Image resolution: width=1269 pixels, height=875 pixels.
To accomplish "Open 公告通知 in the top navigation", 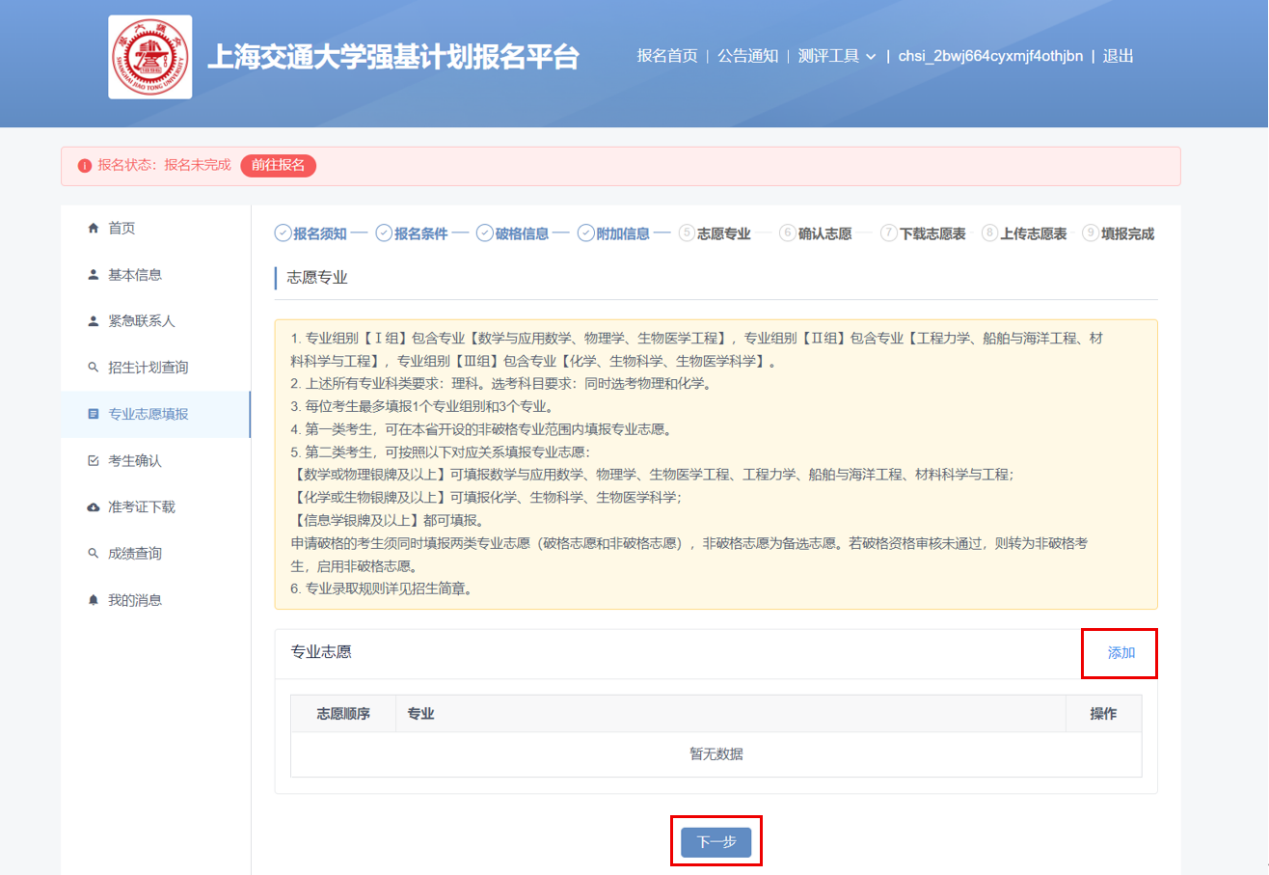I will point(747,56).
